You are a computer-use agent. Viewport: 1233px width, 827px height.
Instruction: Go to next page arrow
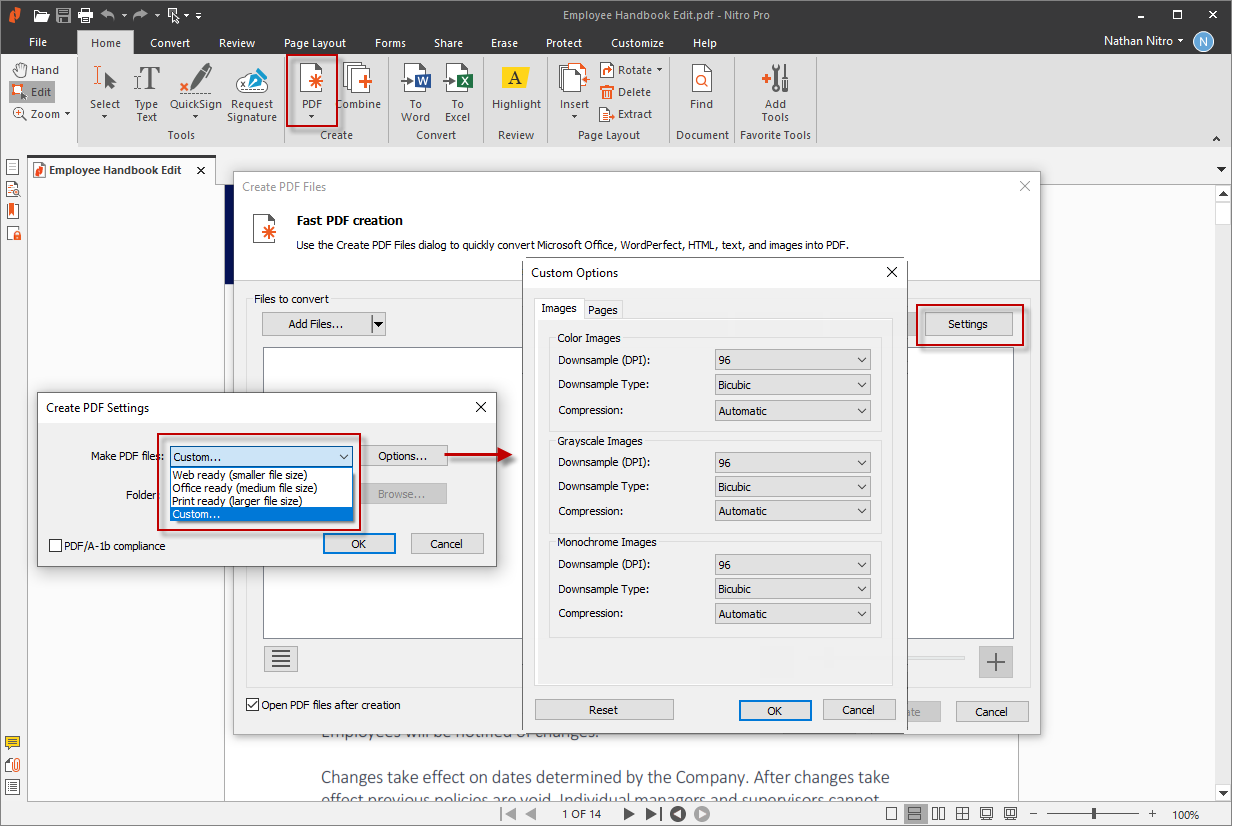click(629, 814)
